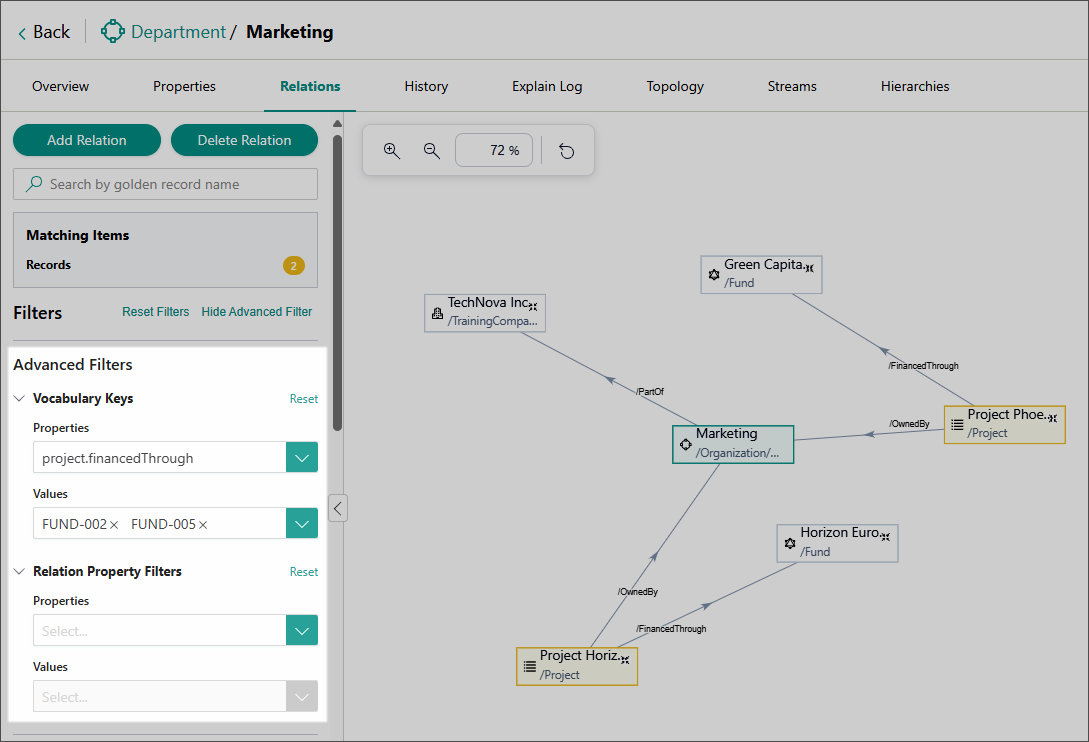The width and height of the screenshot is (1089, 742).
Task: Click the Hide Advanced Filter link
Action: click(257, 312)
